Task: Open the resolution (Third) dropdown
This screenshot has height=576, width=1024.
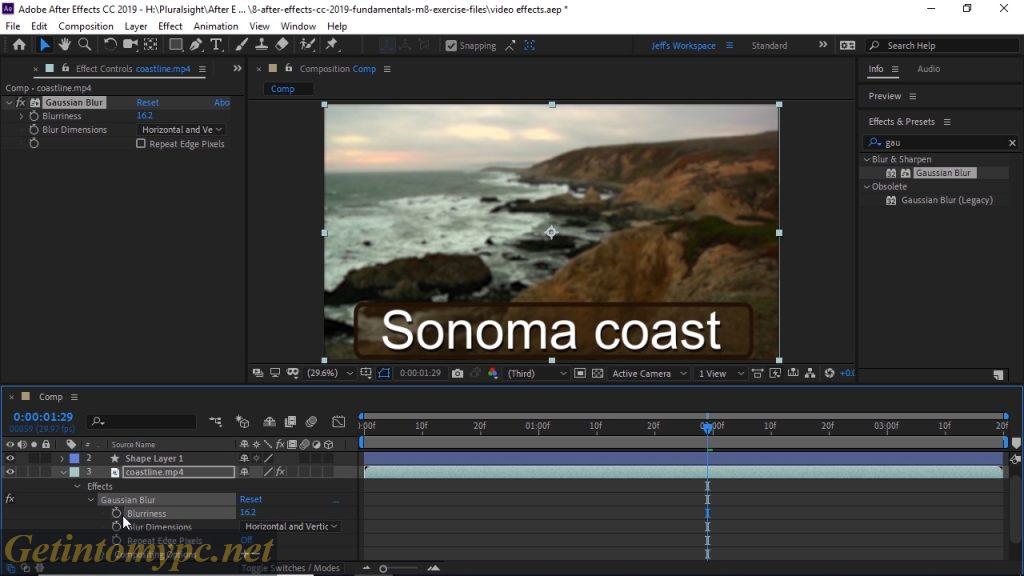Action: (537, 374)
